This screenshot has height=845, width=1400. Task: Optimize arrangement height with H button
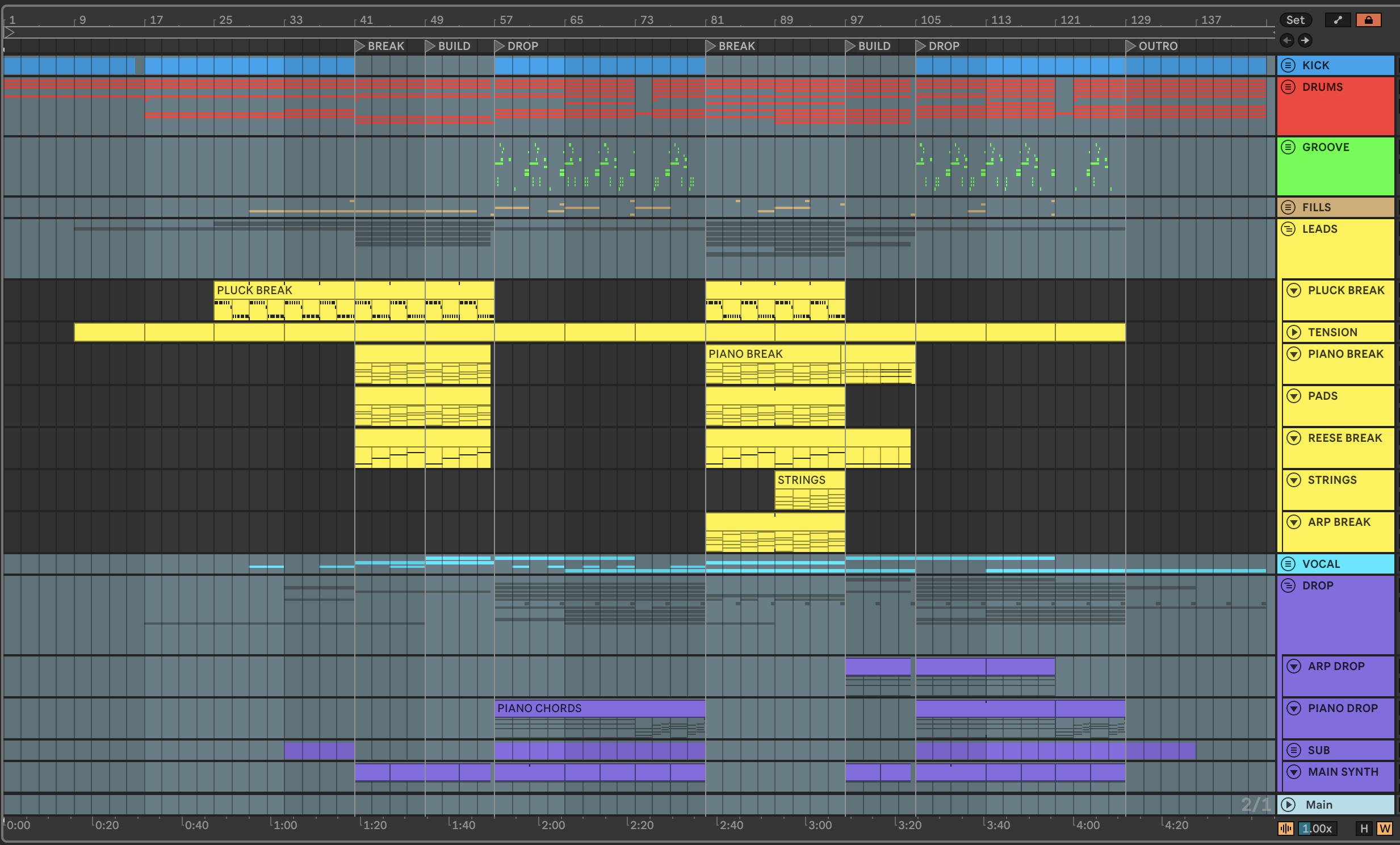pos(1364,828)
